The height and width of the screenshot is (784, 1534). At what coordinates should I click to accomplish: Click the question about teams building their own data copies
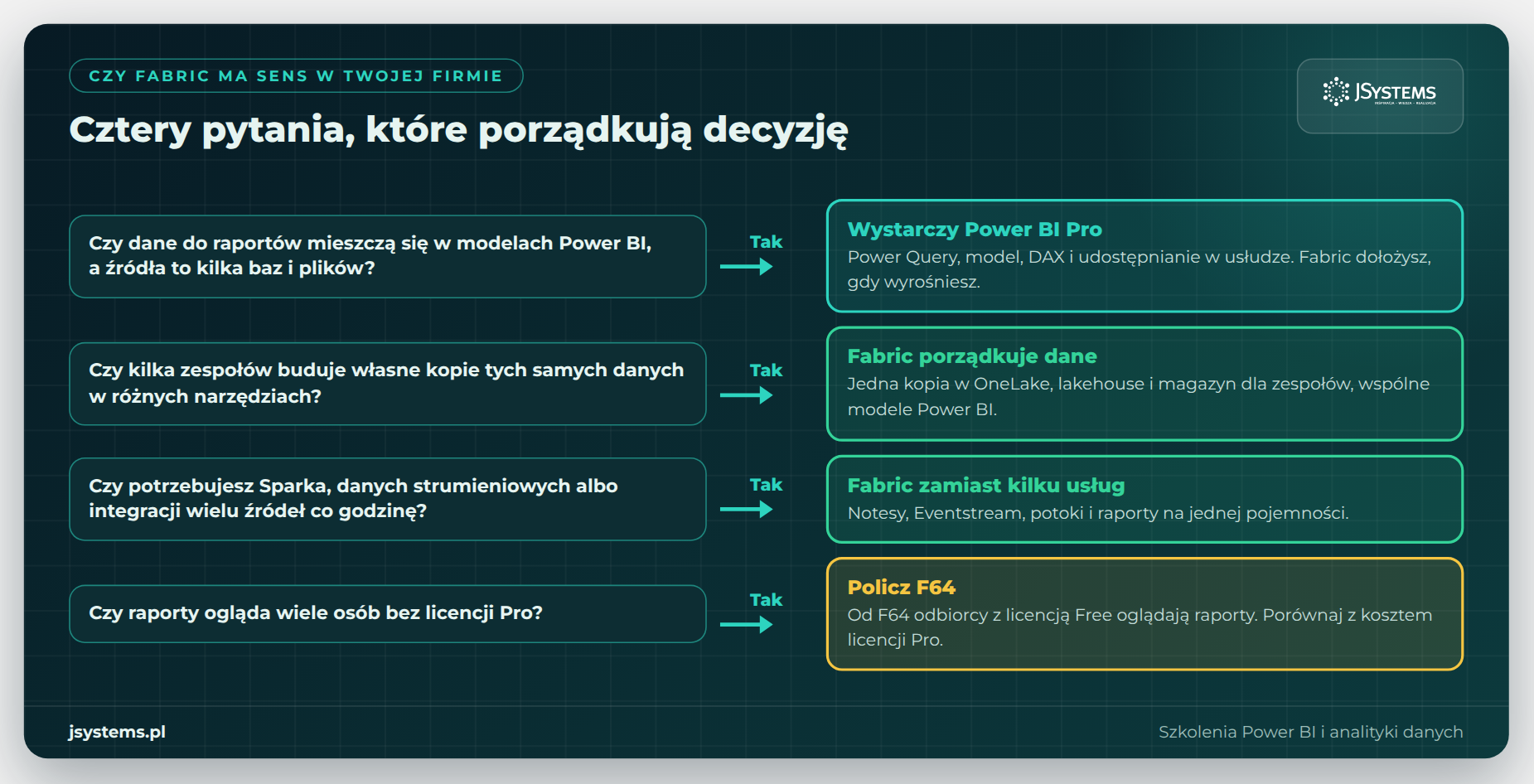tap(388, 384)
